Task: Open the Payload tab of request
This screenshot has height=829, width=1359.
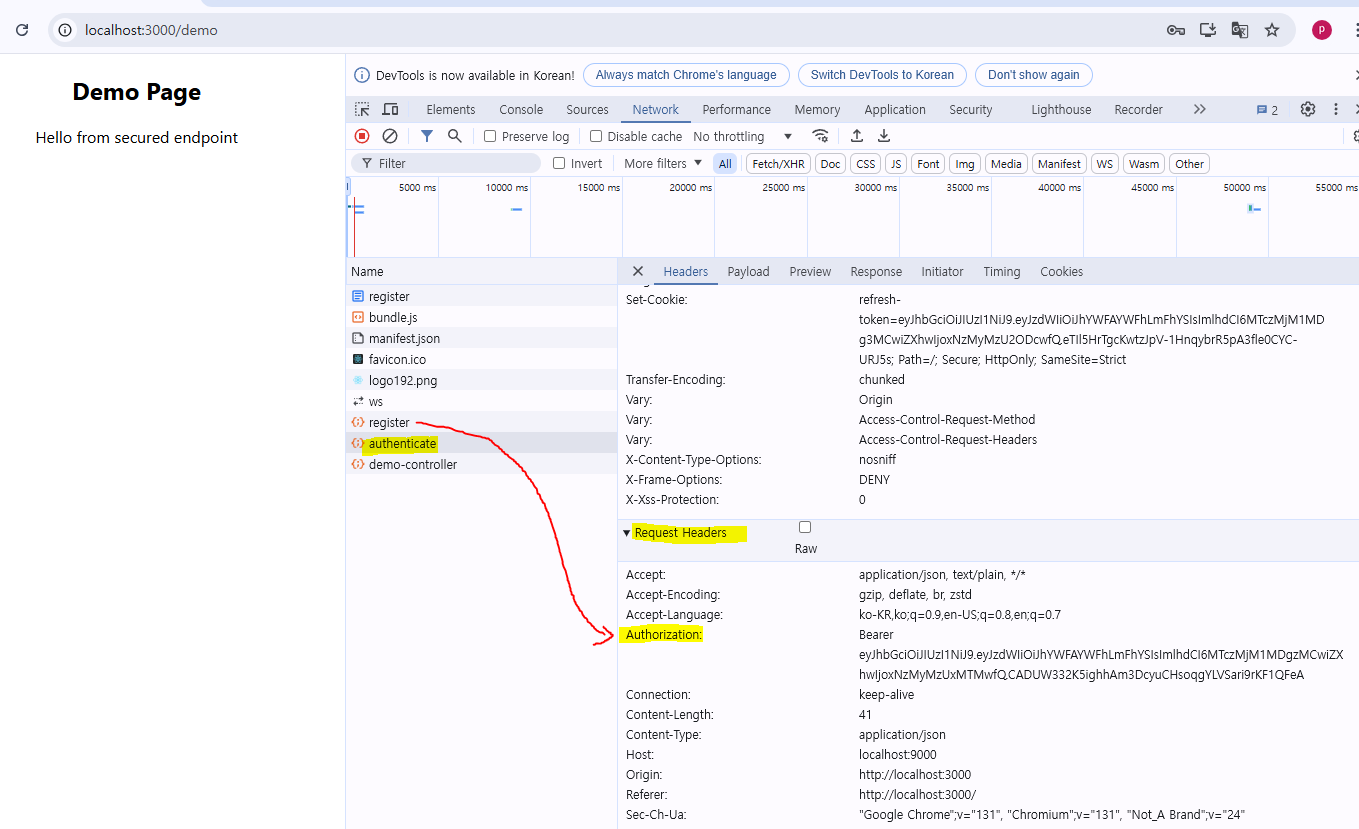Action: coord(748,272)
